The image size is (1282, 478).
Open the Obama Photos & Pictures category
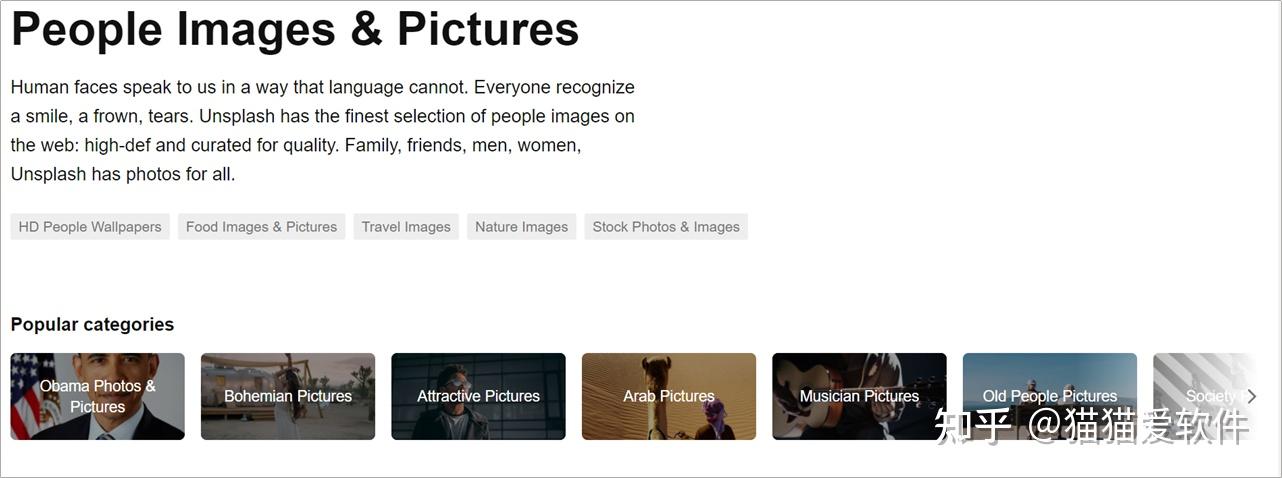click(x=98, y=396)
